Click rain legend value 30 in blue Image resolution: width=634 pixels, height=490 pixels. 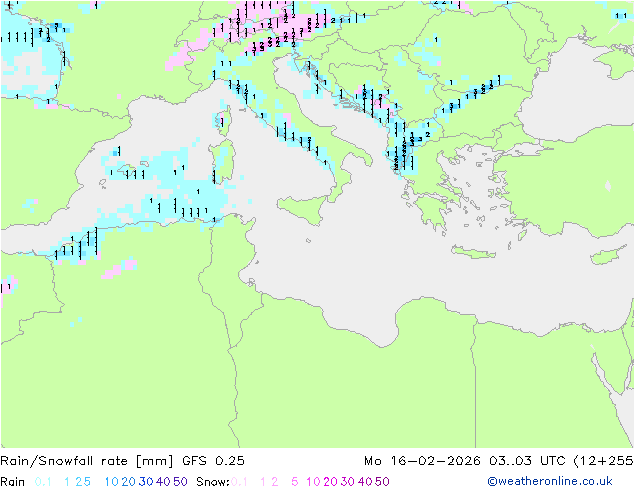pyautogui.click(x=146, y=482)
